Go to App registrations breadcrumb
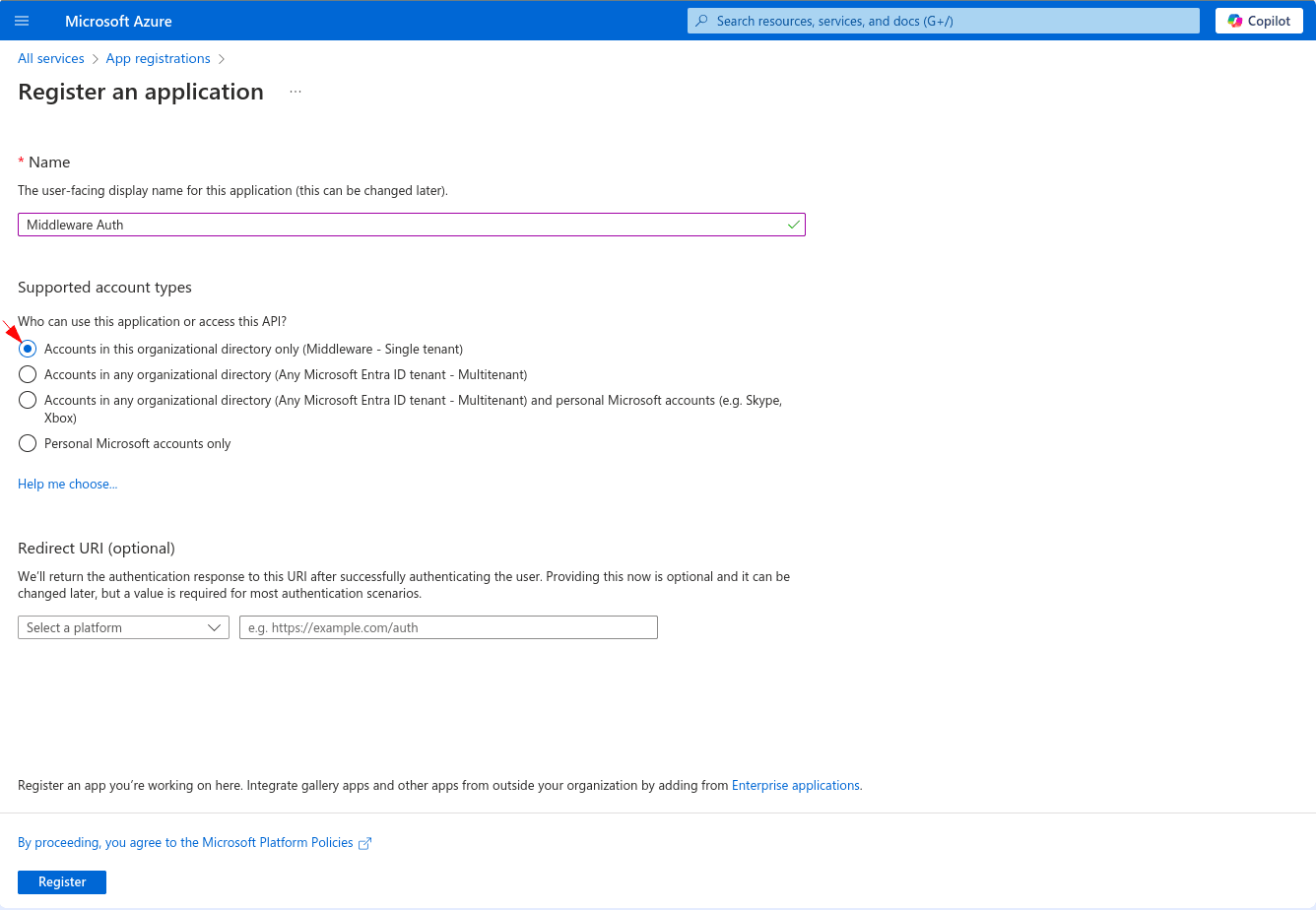 coord(158,59)
